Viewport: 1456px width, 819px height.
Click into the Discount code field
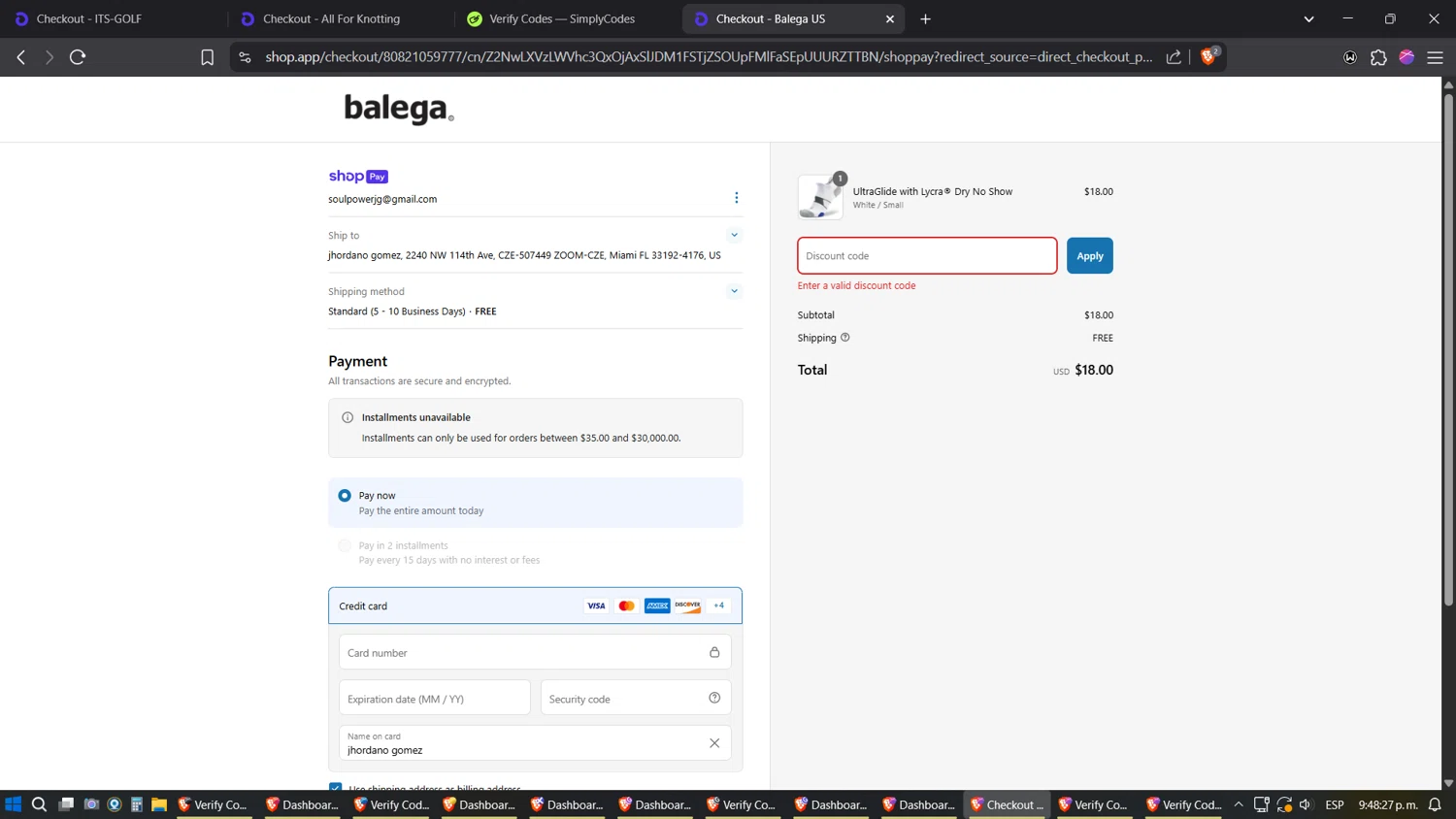pyautogui.click(x=927, y=256)
